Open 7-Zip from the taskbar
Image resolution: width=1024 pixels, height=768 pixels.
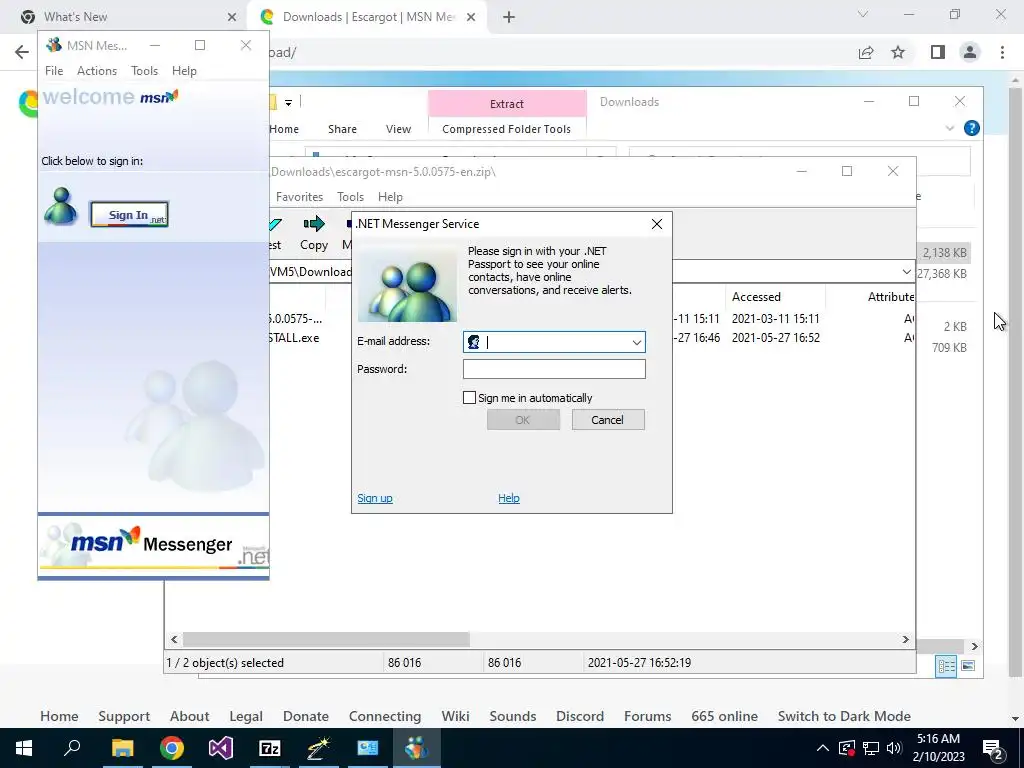(270, 748)
